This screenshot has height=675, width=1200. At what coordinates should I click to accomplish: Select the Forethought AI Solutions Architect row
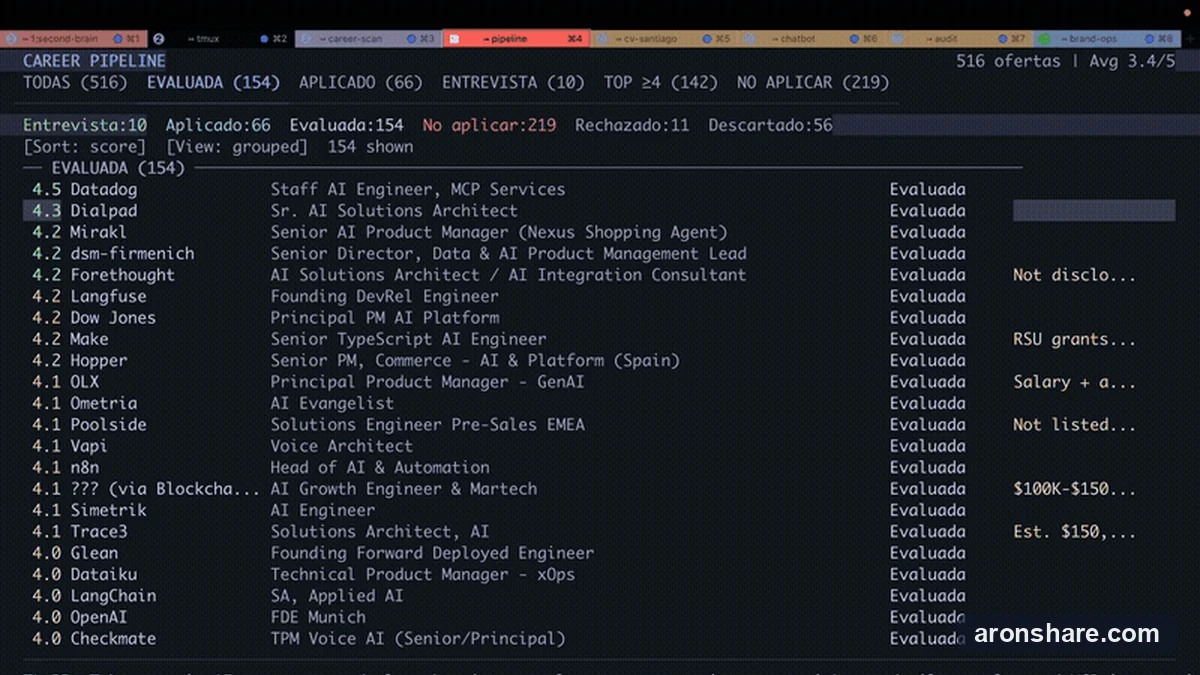point(600,275)
